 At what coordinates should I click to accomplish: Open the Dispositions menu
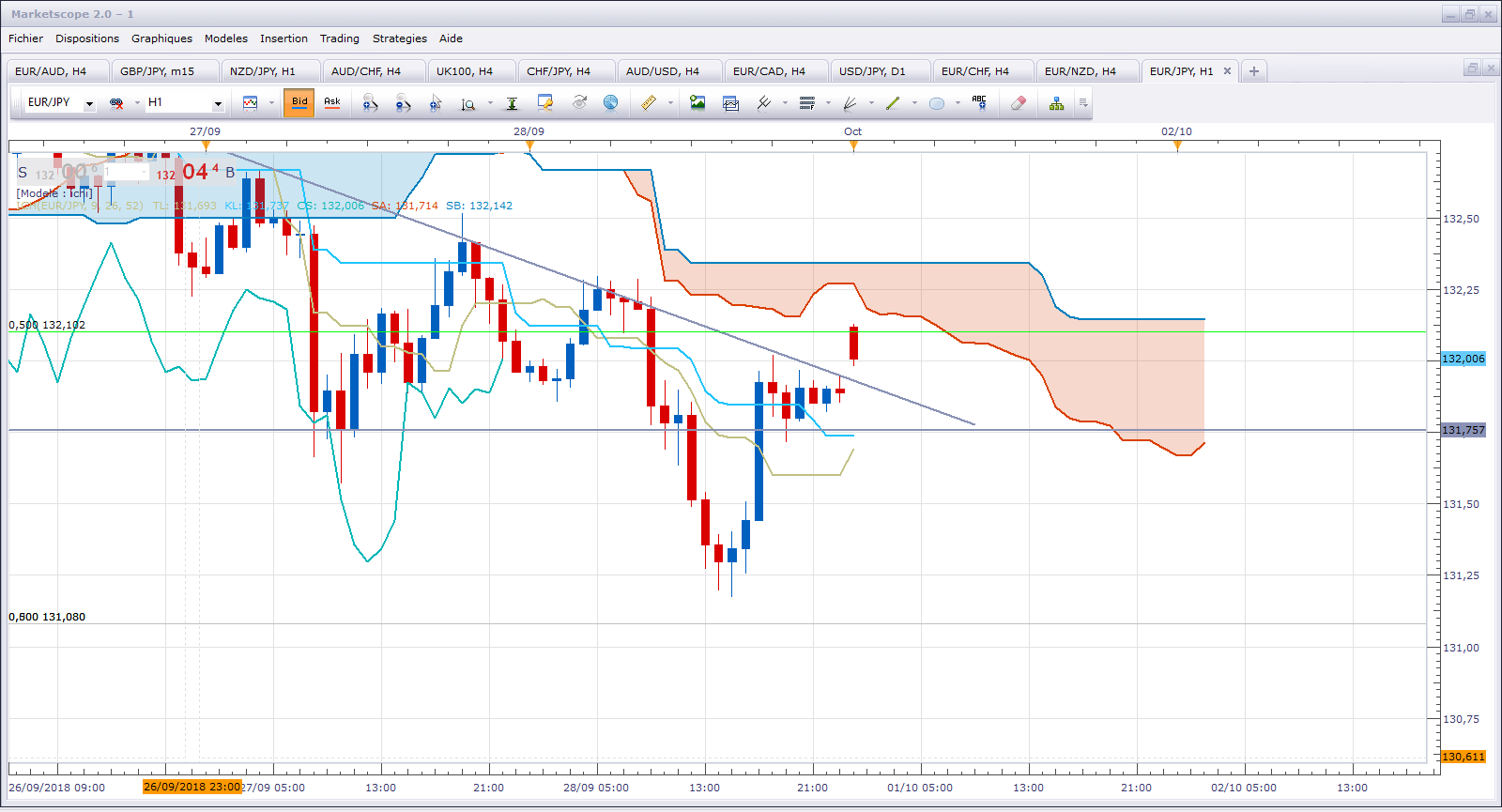(x=87, y=38)
